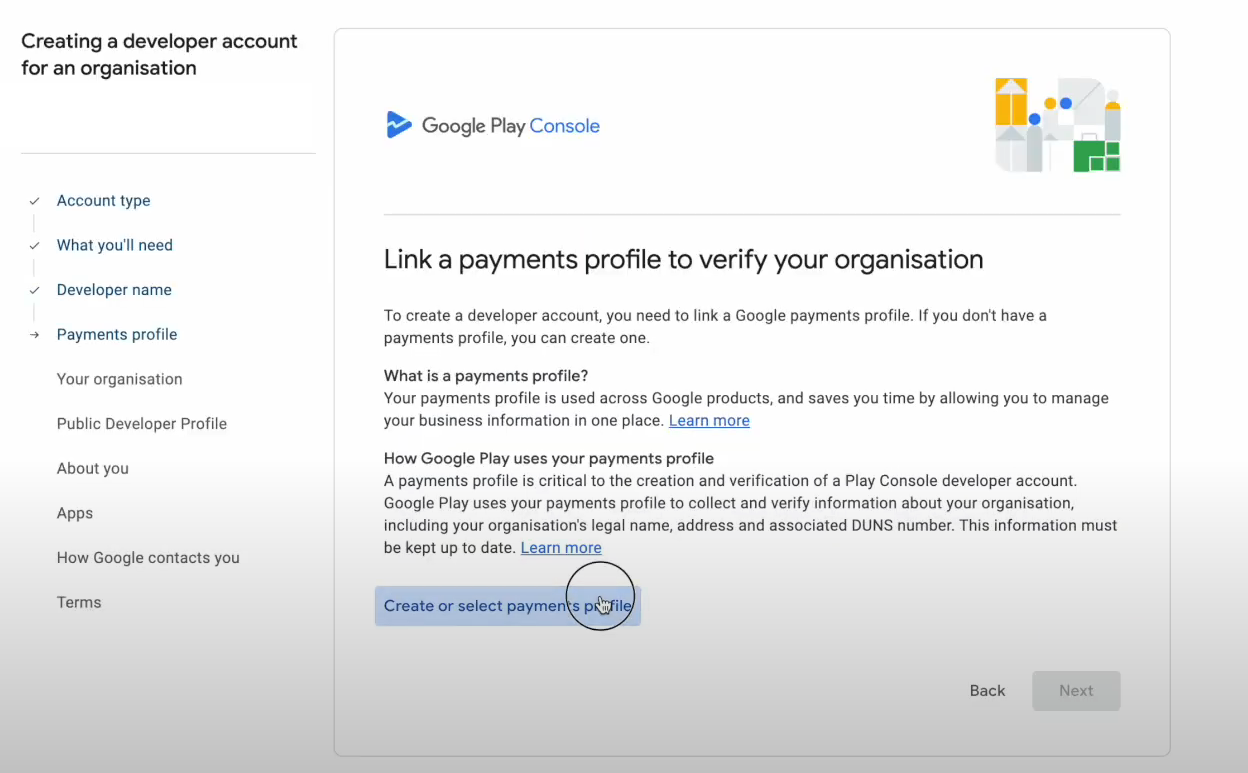Open the What you'll need step
Viewport: 1248px width, 773px height.
pos(115,246)
